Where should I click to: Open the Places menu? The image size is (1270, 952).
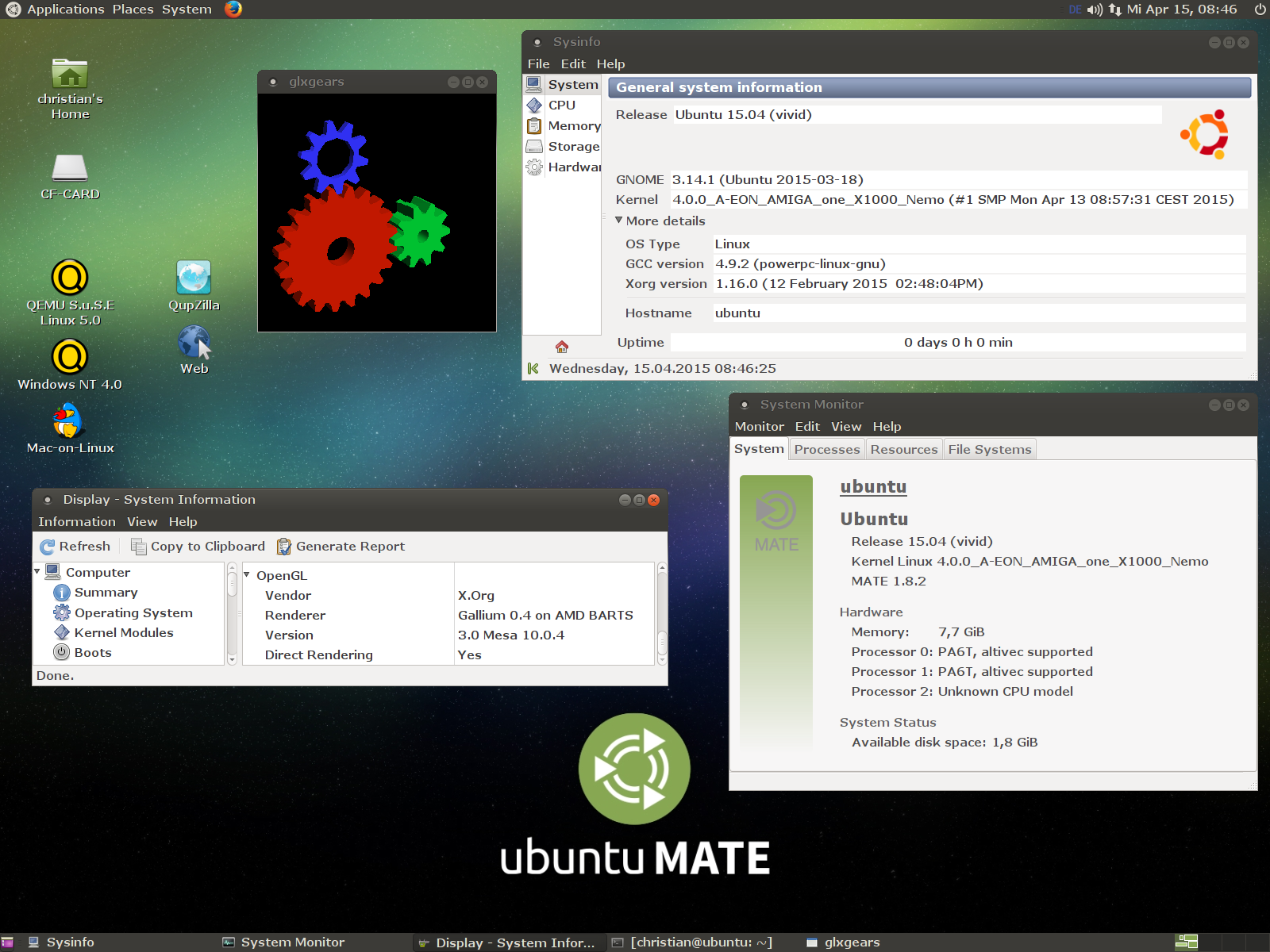pyautogui.click(x=133, y=10)
